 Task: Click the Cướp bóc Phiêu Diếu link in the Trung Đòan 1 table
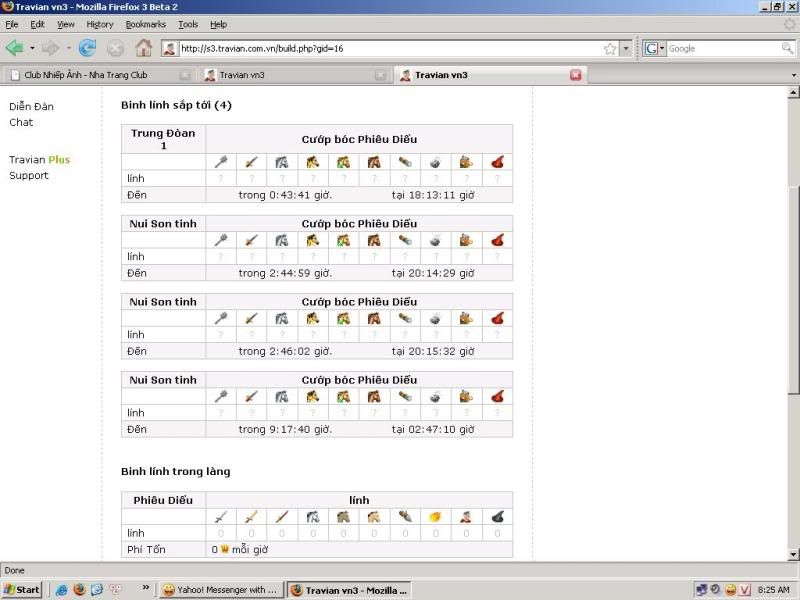[359, 139]
